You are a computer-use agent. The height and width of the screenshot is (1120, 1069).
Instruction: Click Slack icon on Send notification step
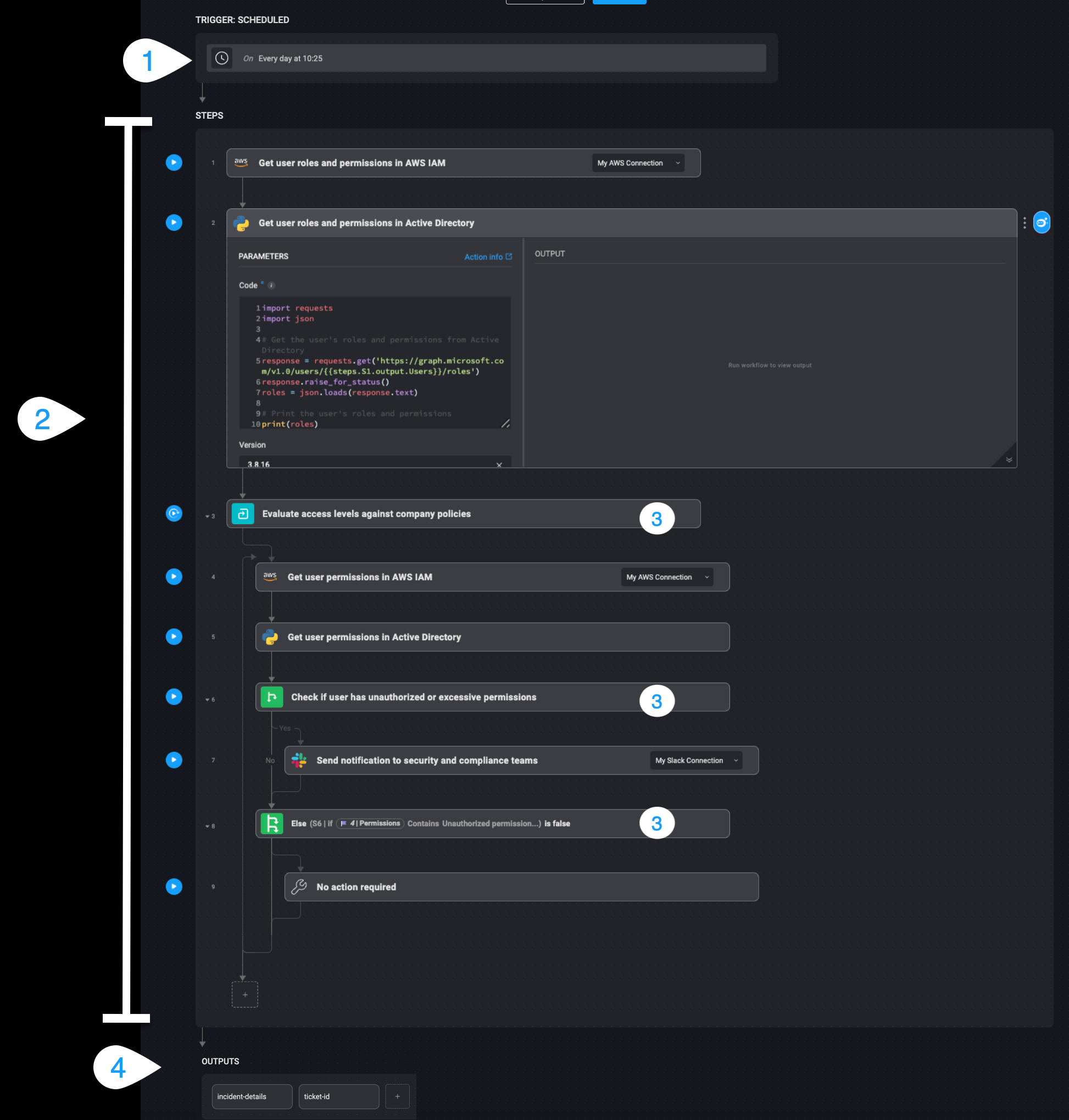click(x=299, y=760)
